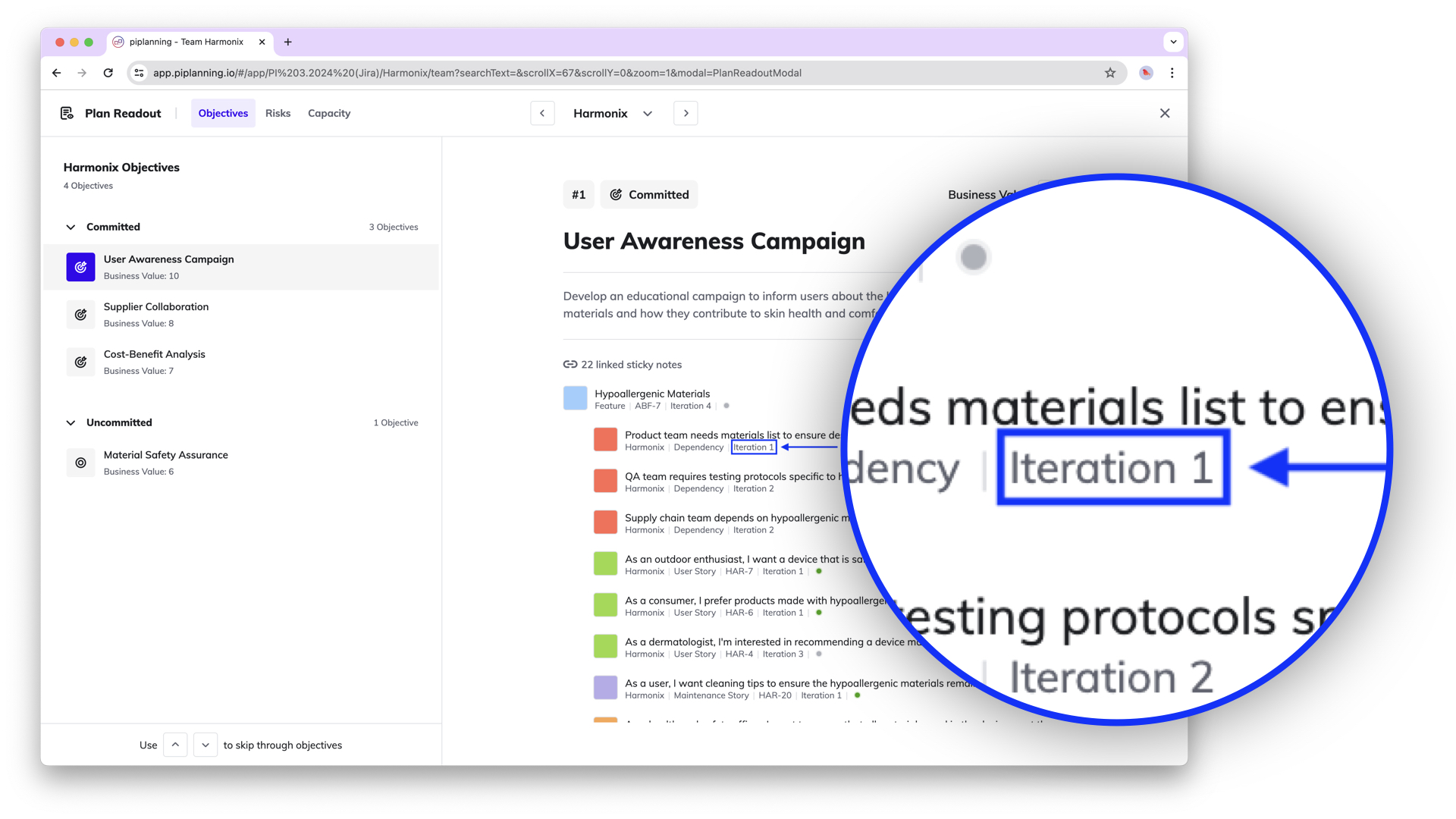Viewport: 1456px width, 819px height.
Task: Click the Plan Readout document icon
Action: (x=67, y=113)
